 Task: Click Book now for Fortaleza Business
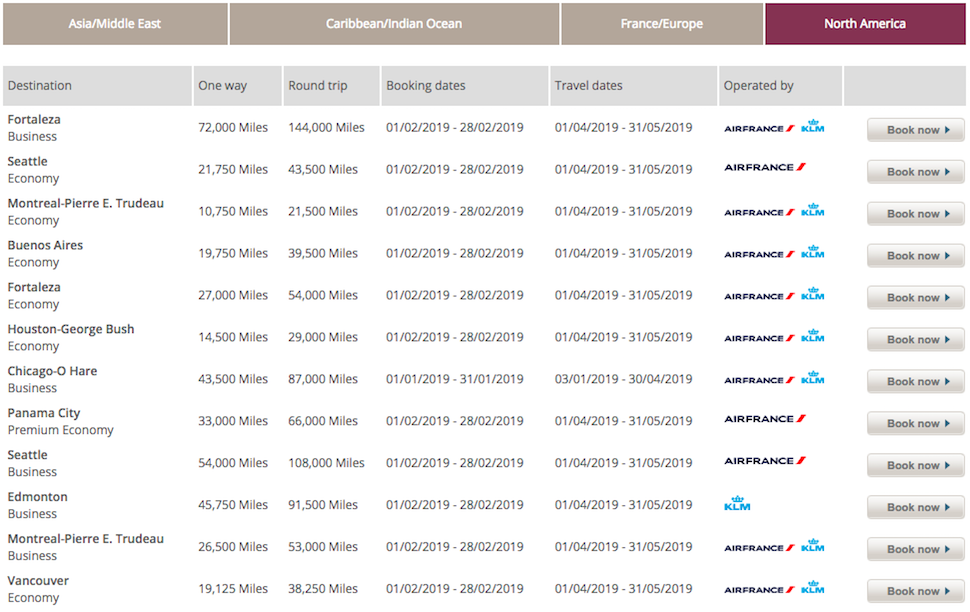coord(916,130)
